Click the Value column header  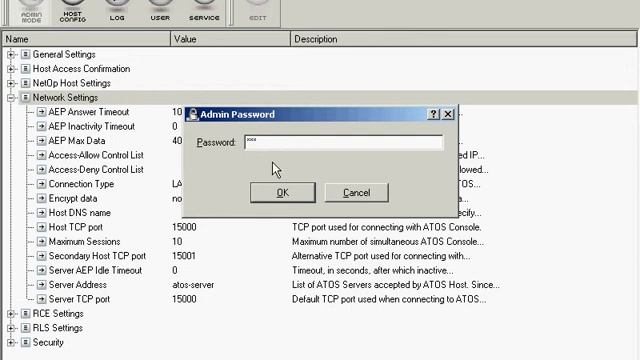click(x=230, y=39)
